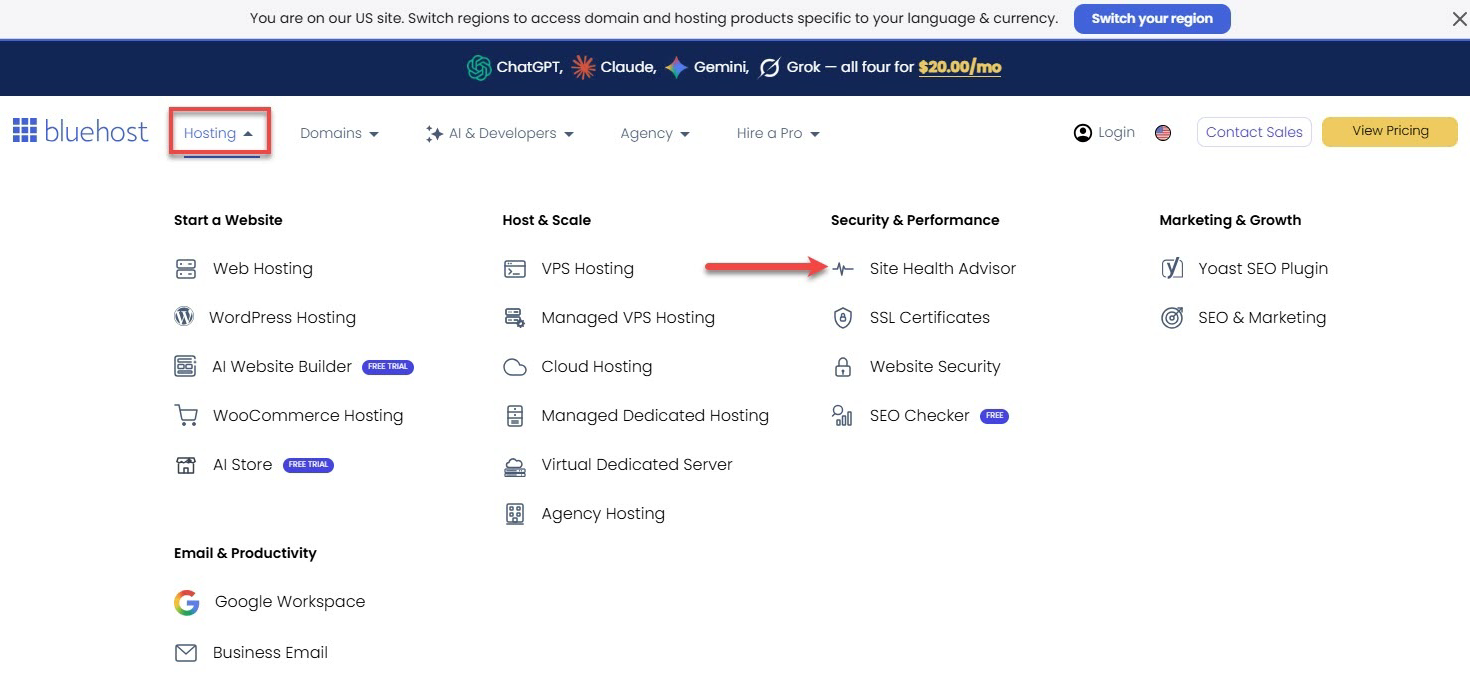Screen dimensions: 1470x680
Task: Open SEO Checker link
Action: coord(920,416)
